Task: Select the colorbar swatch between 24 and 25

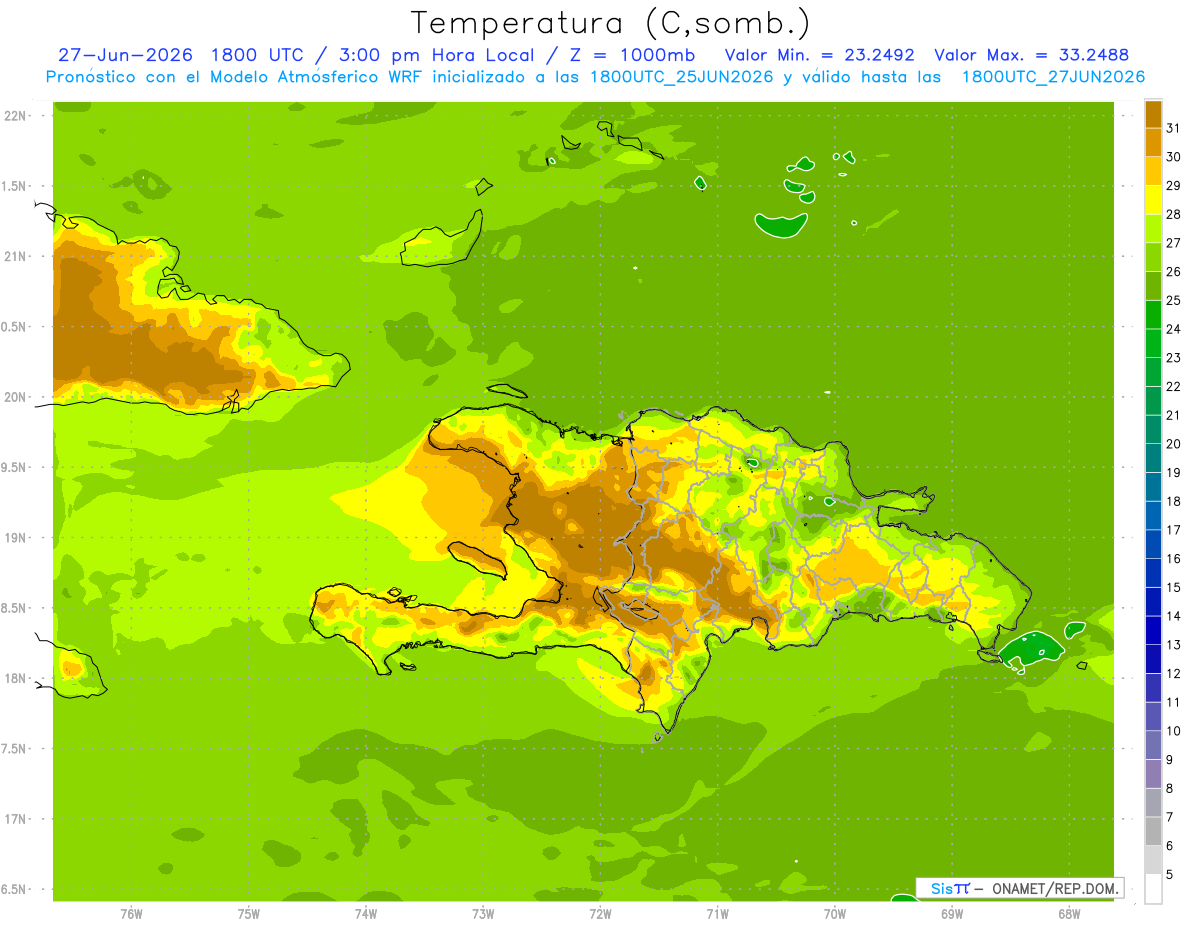Action: tap(1153, 315)
